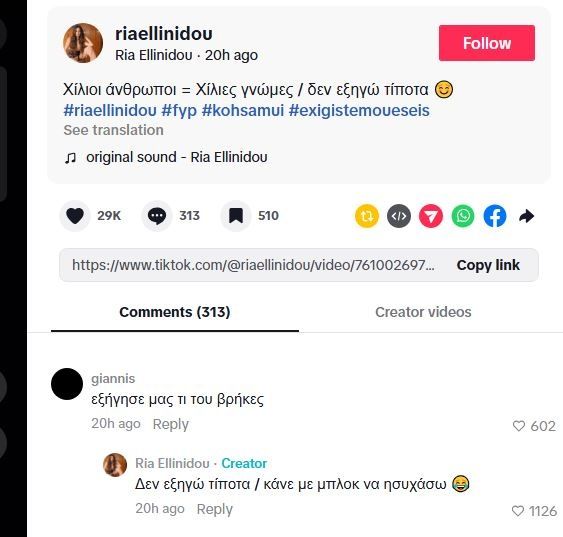Image resolution: width=563 pixels, height=537 pixels.
Task: Like the video with the heart icon
Action: click(75, 216)
